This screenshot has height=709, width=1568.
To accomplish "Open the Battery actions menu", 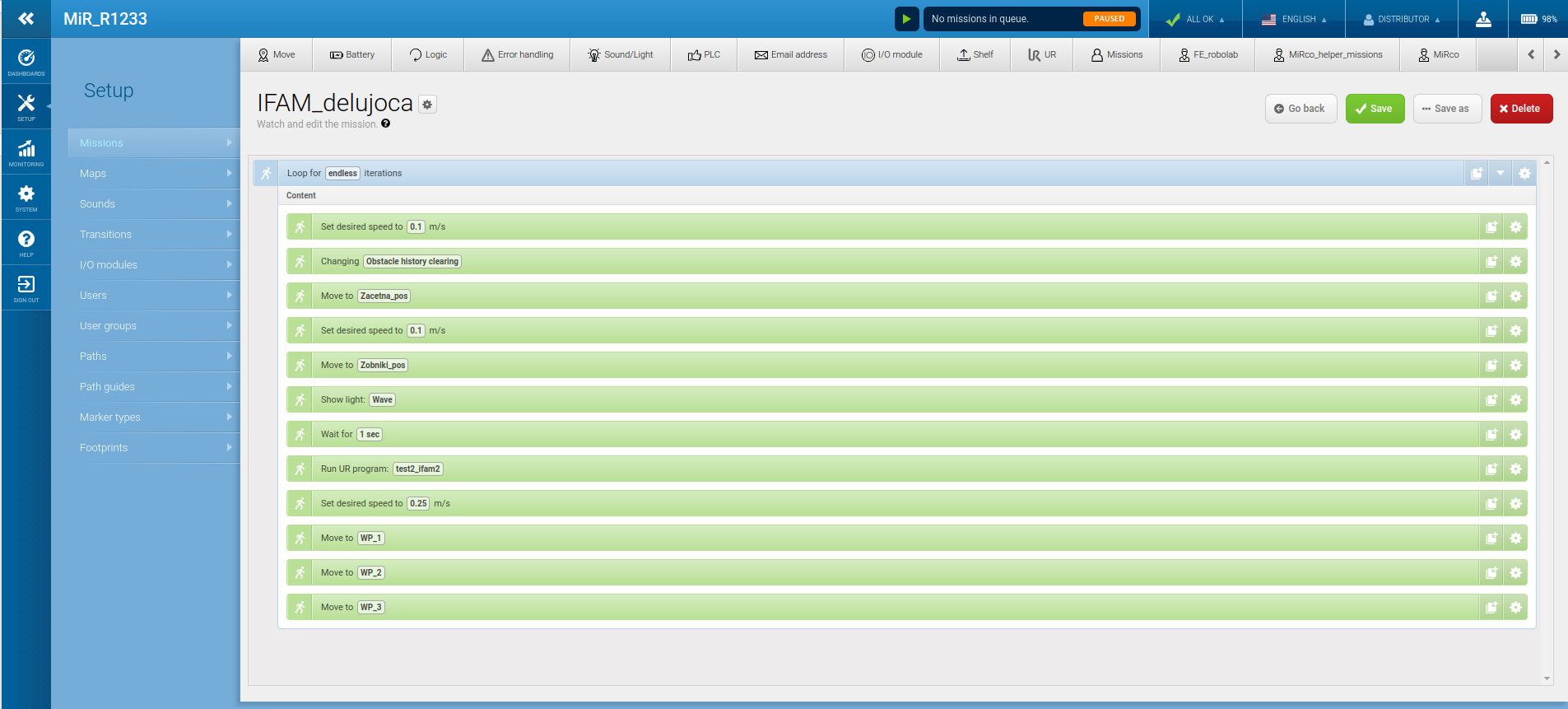I will pos(352,54).
